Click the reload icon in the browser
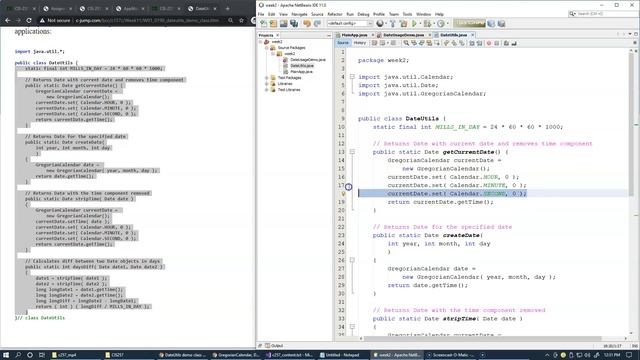 pos(29,20)
